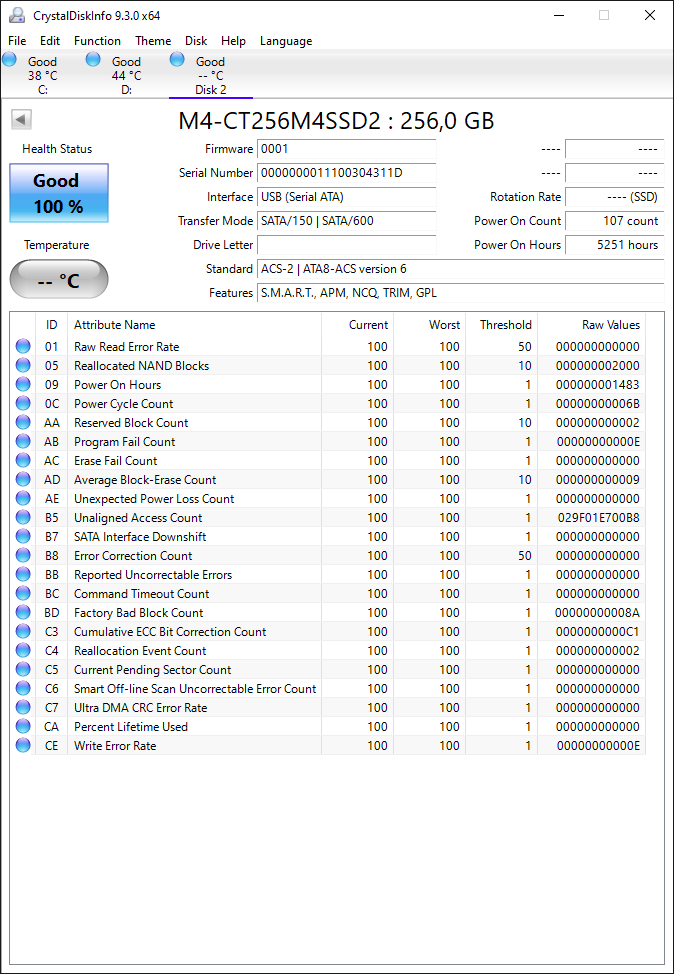The image size is (674, 974).
Task: Click the Transfer Mode field
Action: tap(347, 221)
